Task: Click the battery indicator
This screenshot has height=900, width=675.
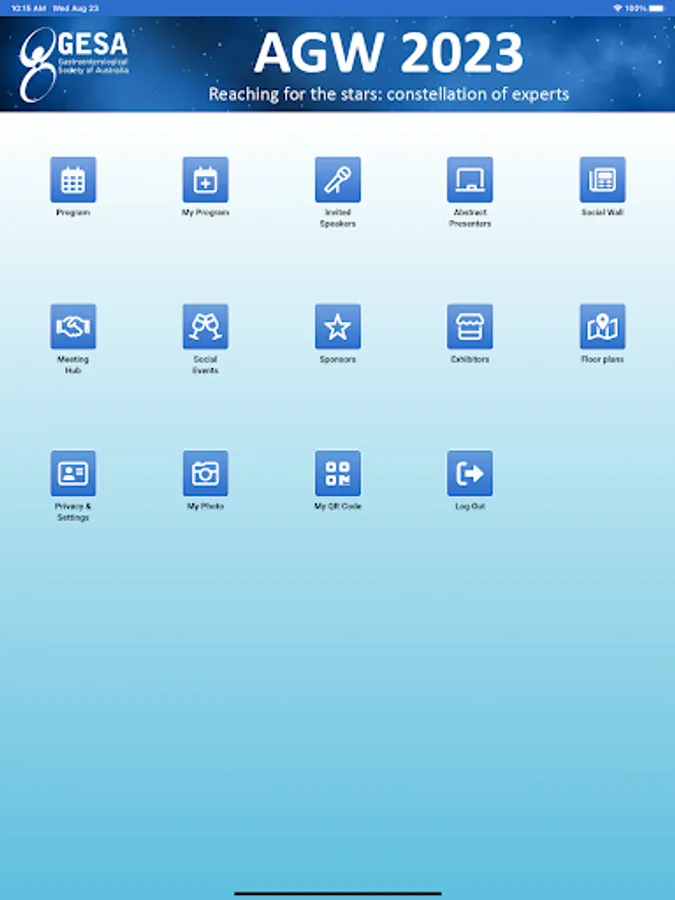Action: click(657, 8)
